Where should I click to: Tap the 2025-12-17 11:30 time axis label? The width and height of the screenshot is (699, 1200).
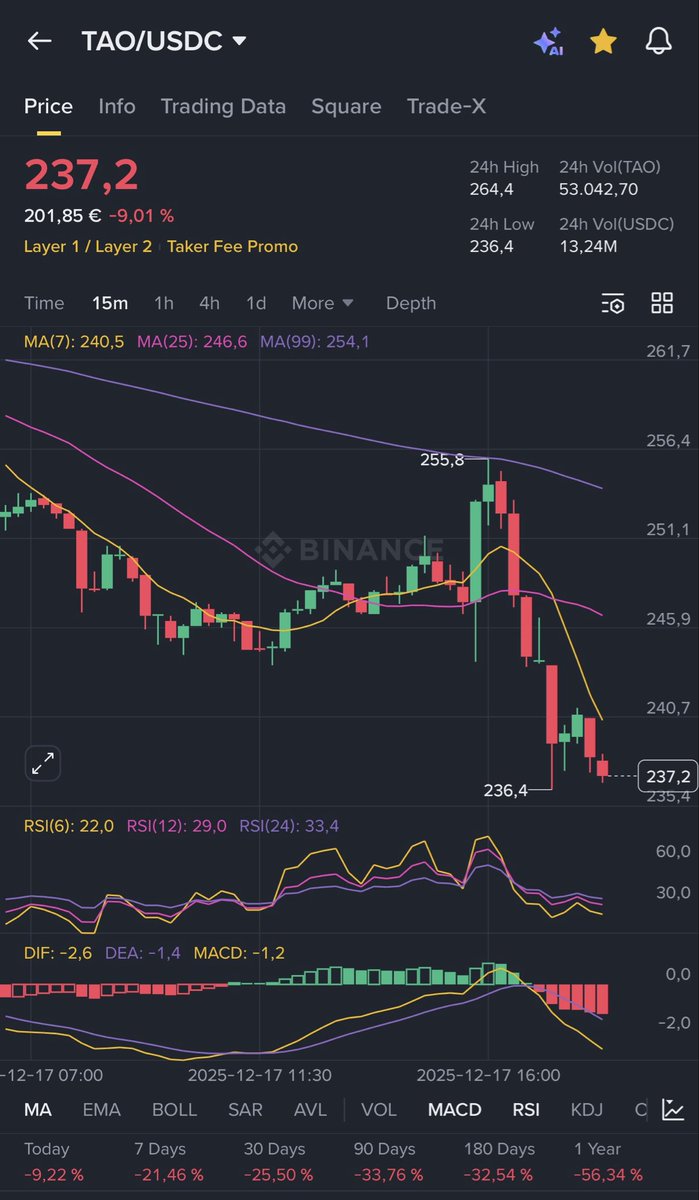tap(260, 1075)
